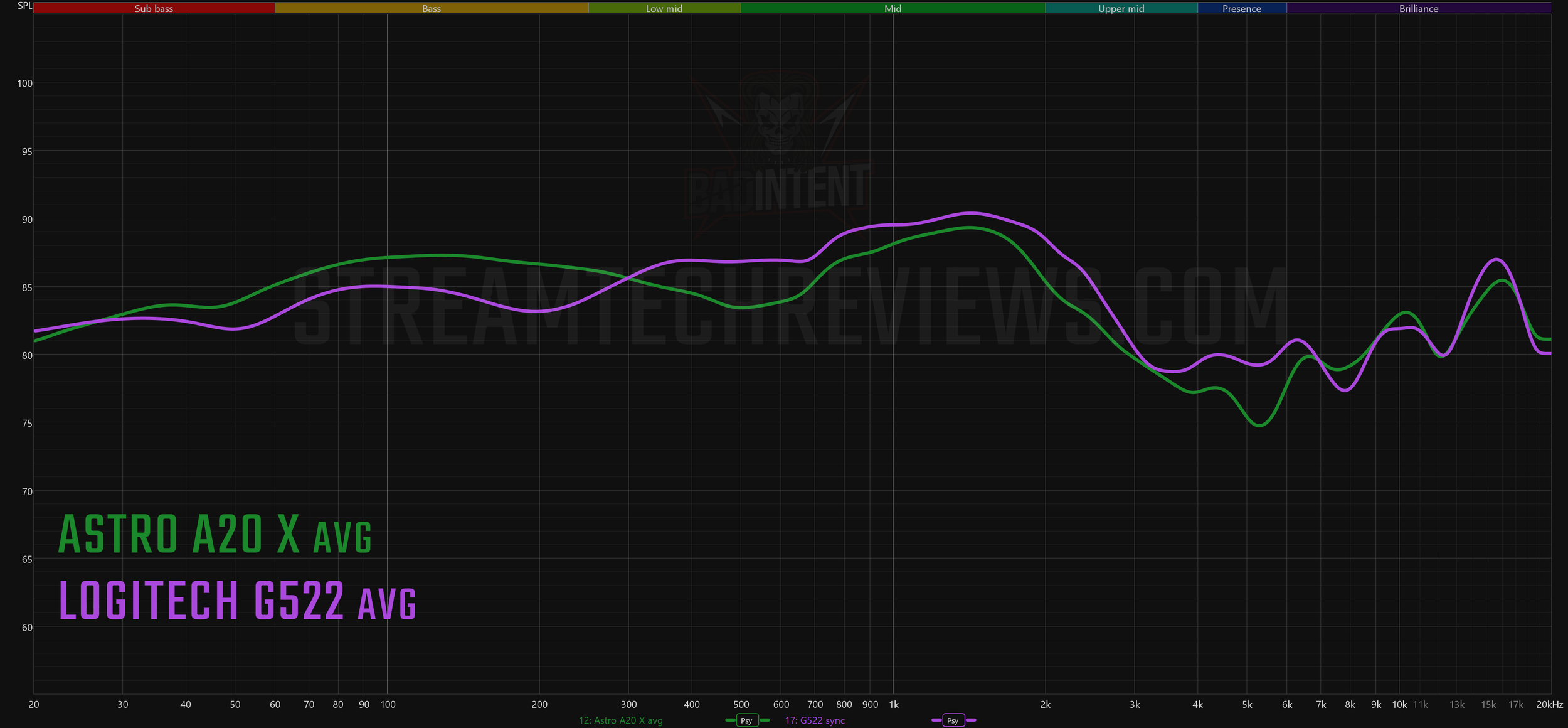Image resolution: width=1568 pixels, height=728 pixels.
Task: Click the 60 dB SPL axis value
Action: (27, 628)
